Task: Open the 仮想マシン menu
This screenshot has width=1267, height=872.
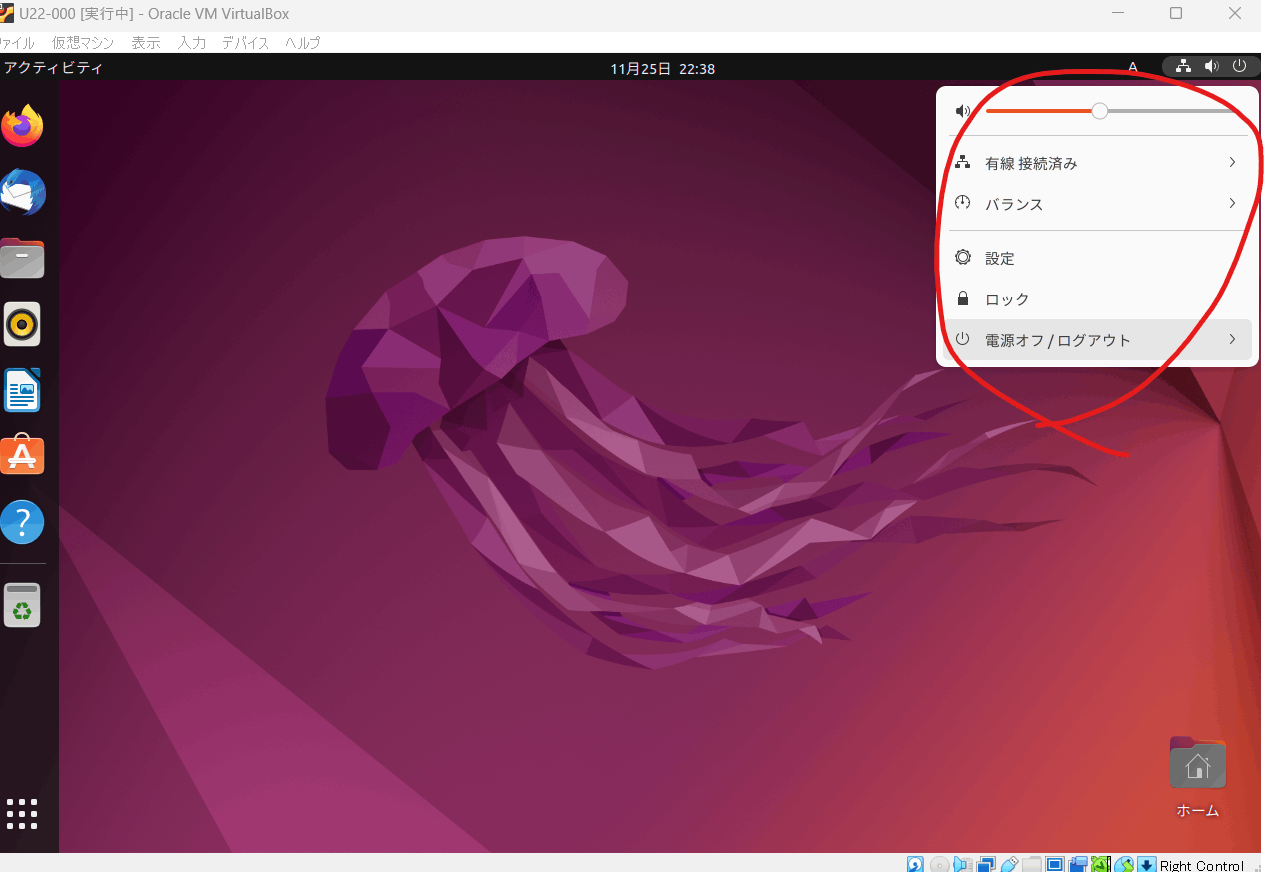Action: (x=83, y=43)
